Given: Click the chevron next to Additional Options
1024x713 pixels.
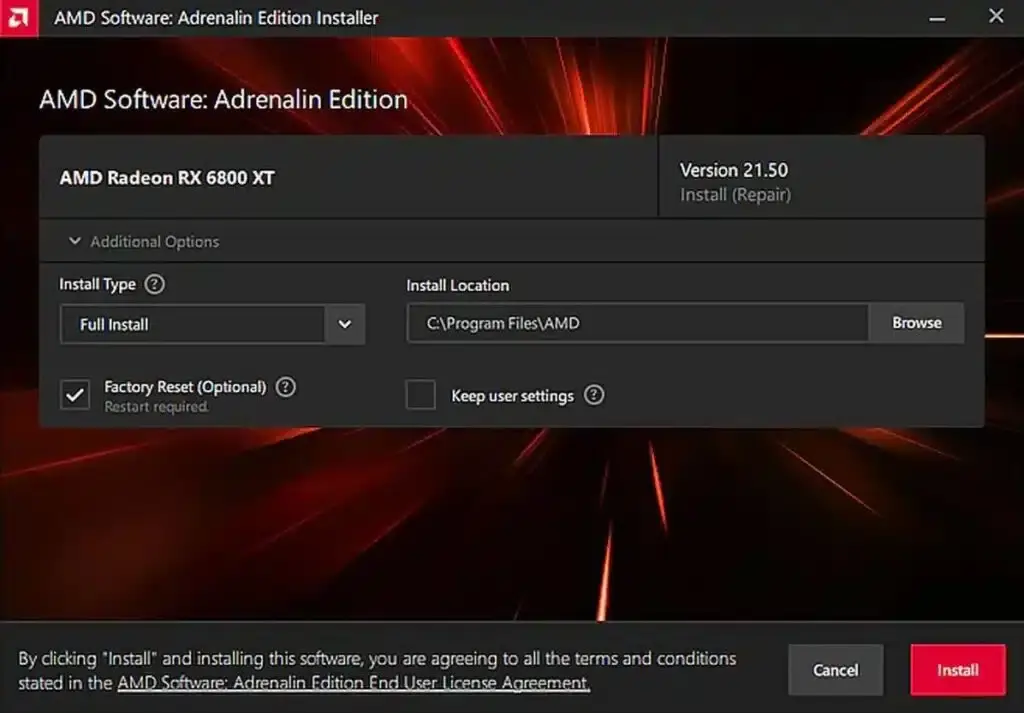Looking at the screenshot, I should coord(75,241).
